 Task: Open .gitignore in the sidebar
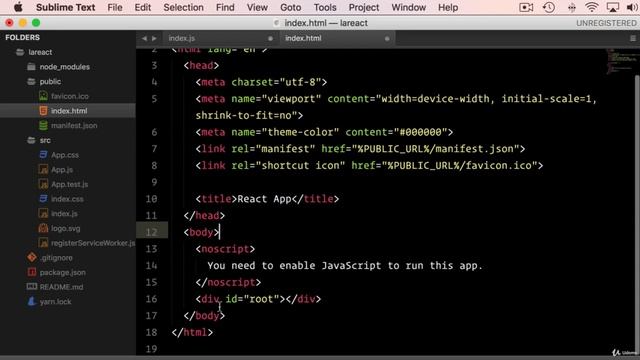(x=56, y=258)
